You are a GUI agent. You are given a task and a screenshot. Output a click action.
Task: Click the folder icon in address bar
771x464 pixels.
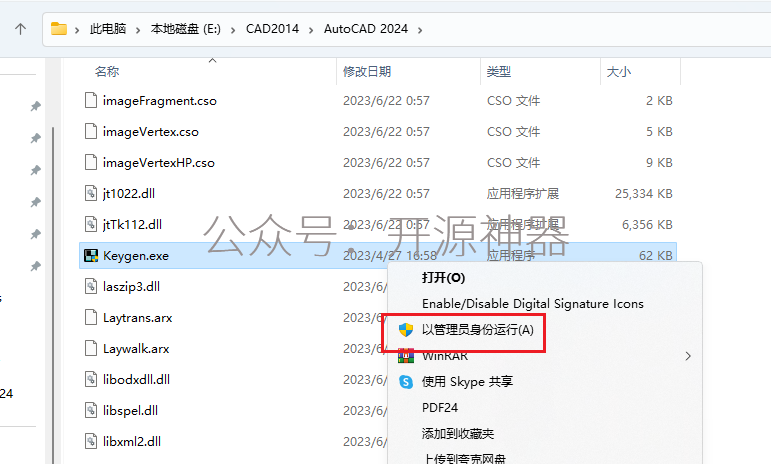pos(59,29)
